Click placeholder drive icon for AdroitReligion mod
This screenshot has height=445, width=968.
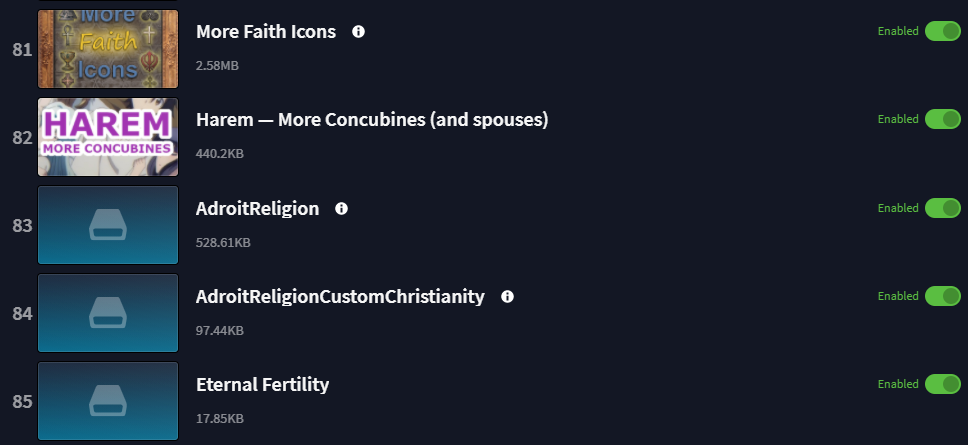pyautogui.click(x=108, y=225)
